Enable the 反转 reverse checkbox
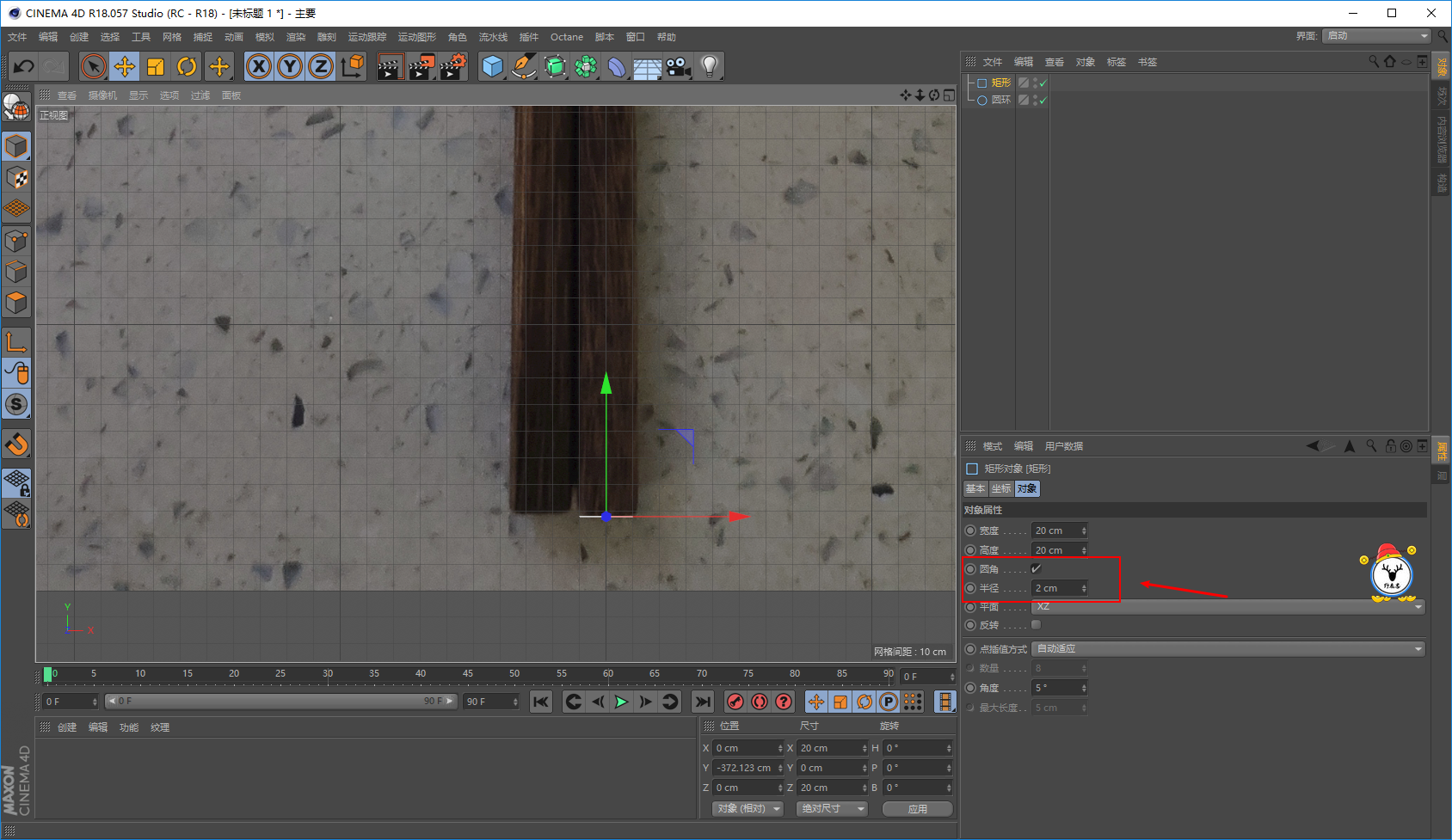Screen dimensions: 1452x840 click(x=1036, y=625)
